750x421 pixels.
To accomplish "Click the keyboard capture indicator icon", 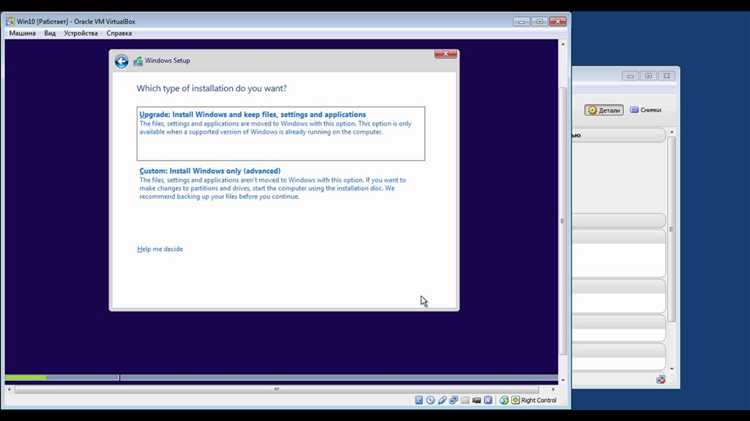I will 515,400.
